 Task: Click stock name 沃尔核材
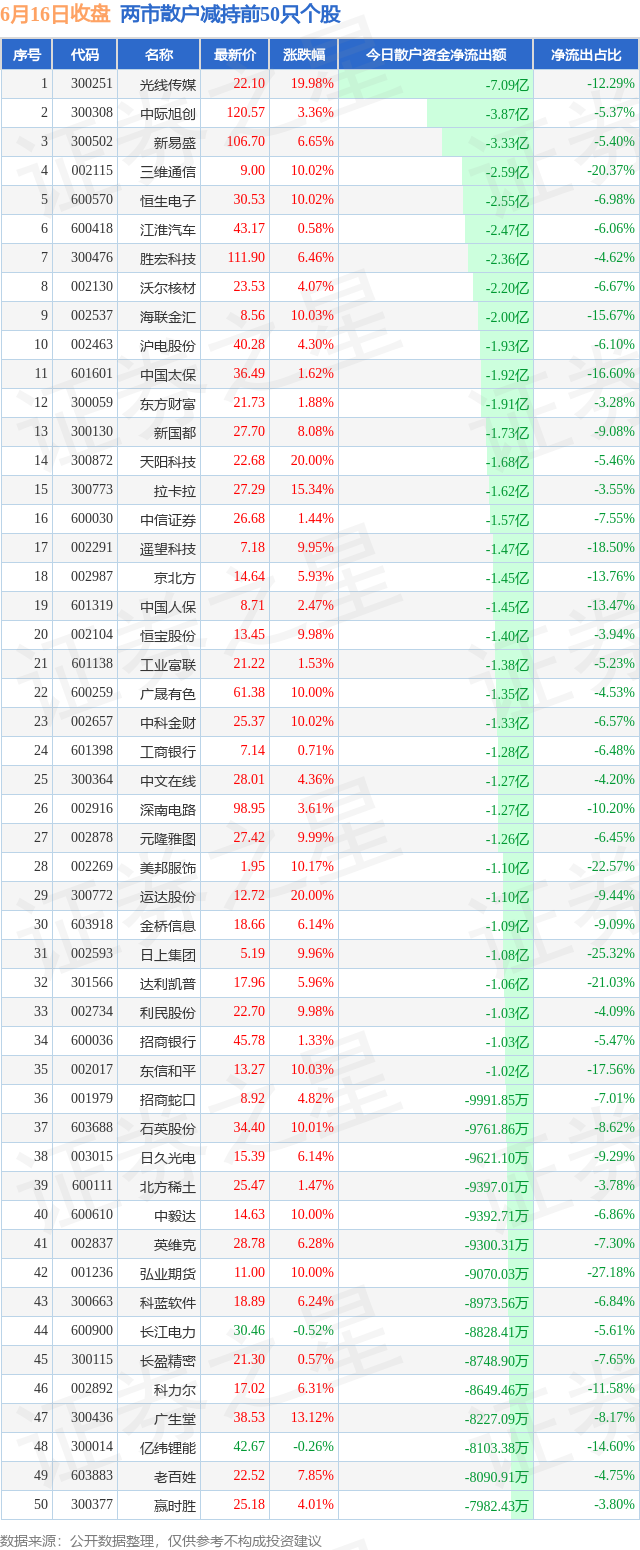point(168,287)
